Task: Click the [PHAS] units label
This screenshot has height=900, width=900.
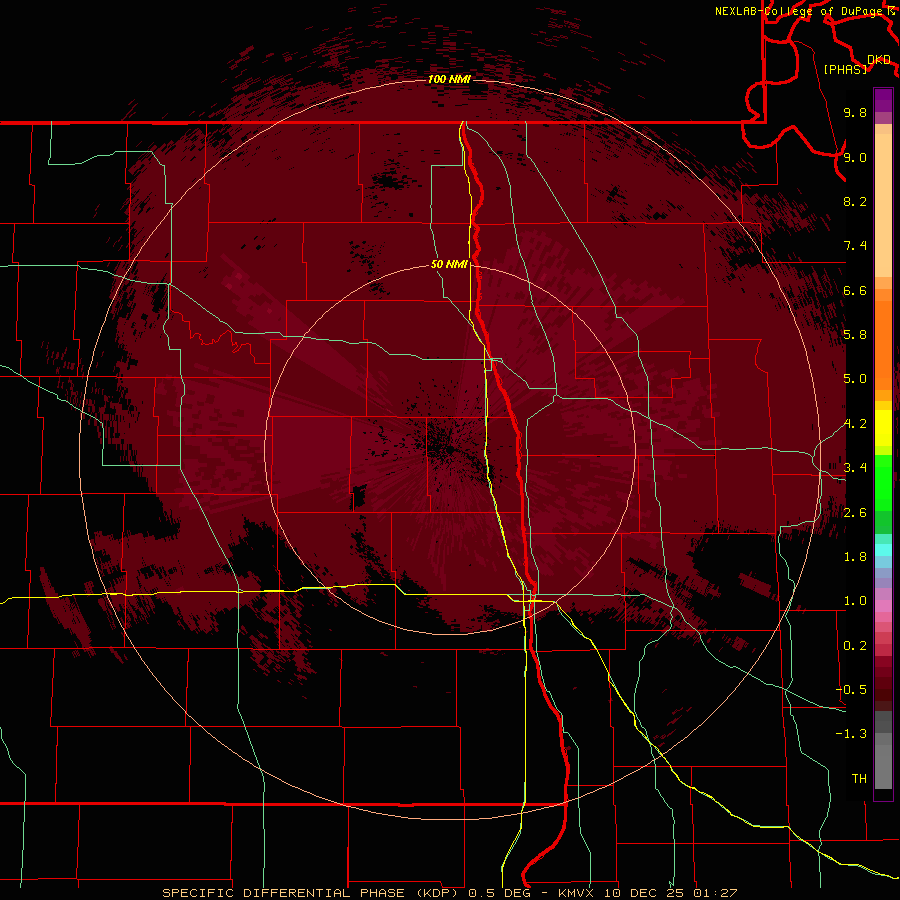Action: (x=845, y=69)
